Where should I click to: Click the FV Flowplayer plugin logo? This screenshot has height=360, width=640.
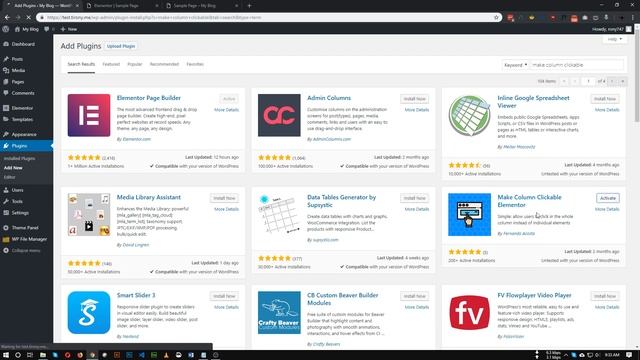coord(469,312)
